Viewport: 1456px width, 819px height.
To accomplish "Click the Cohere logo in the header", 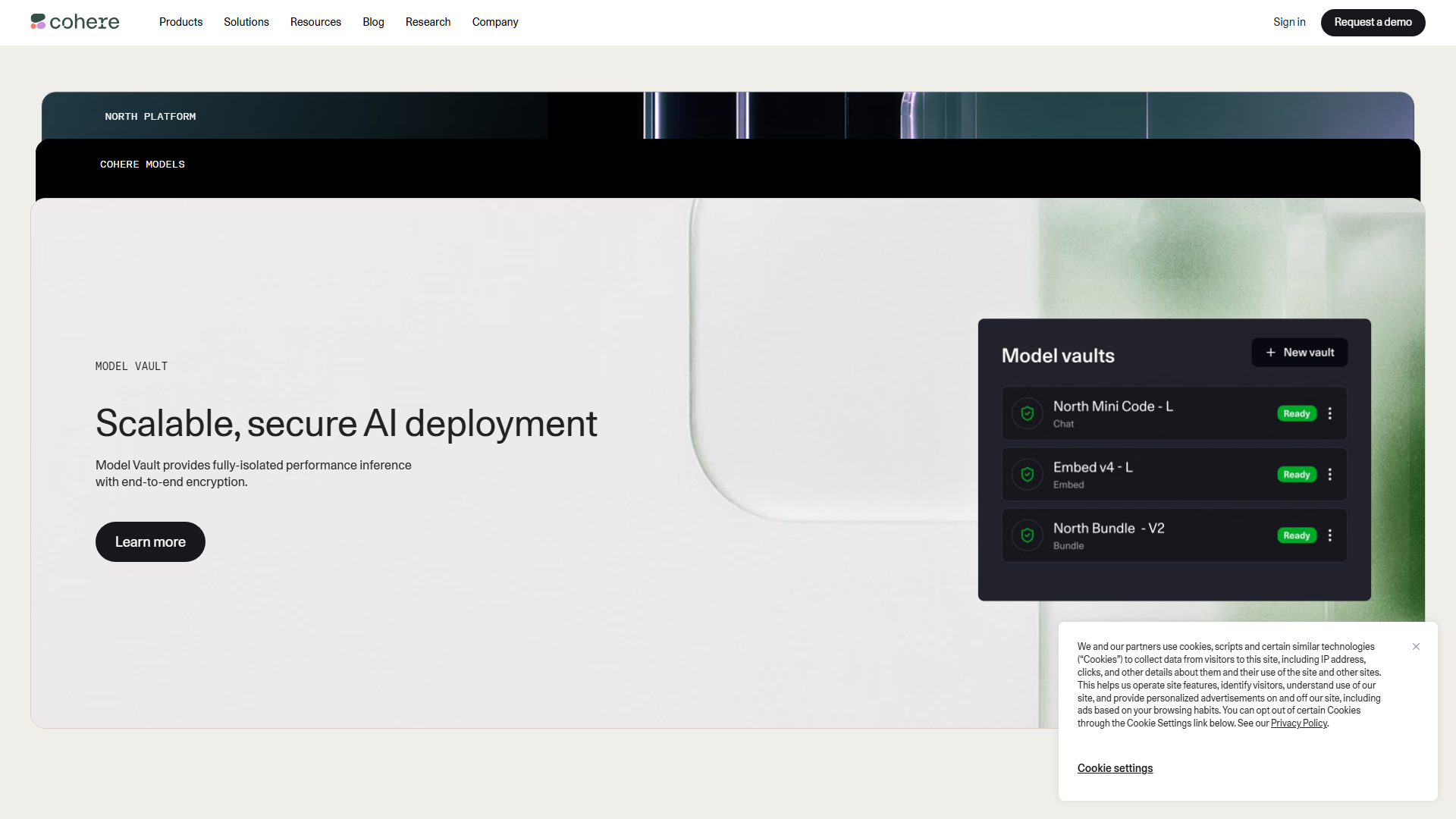I will (x=75, y=22).
